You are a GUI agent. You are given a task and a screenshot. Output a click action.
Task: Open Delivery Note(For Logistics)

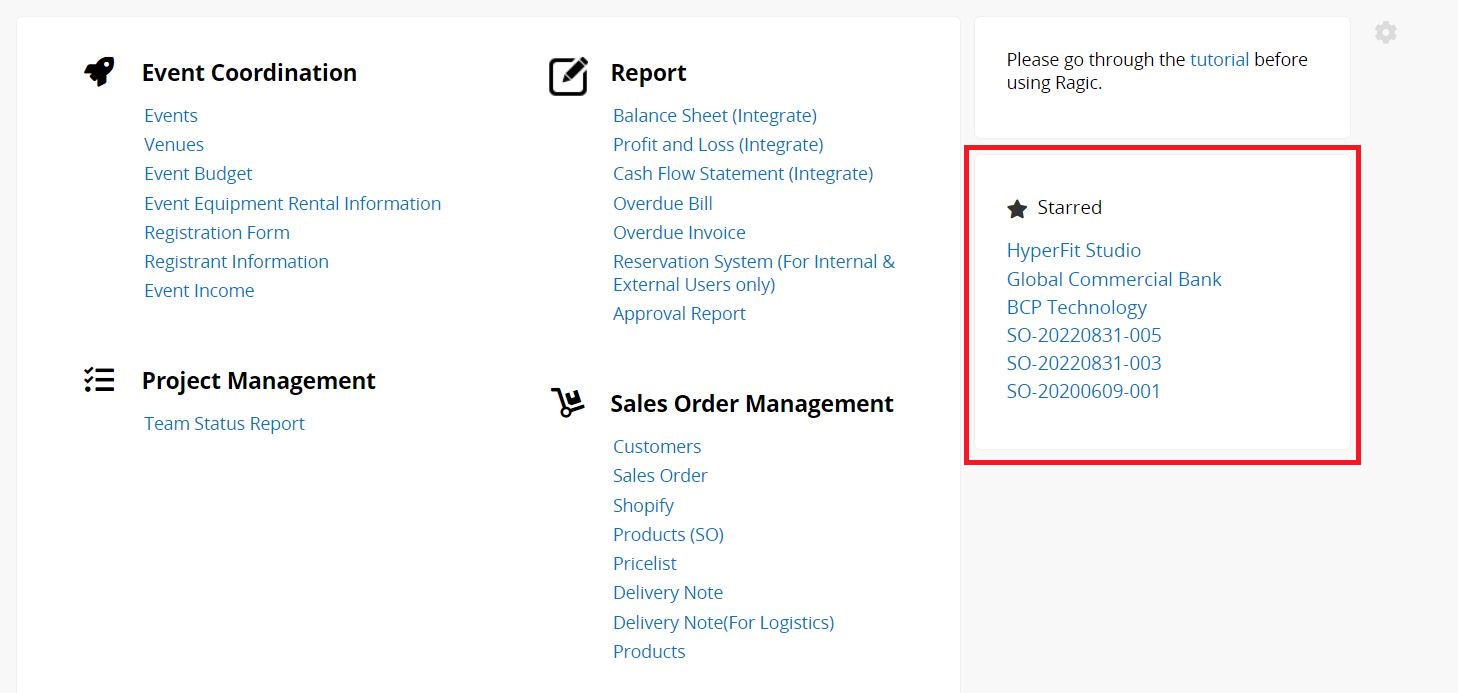pyautogui.click(x=723, y=623)
